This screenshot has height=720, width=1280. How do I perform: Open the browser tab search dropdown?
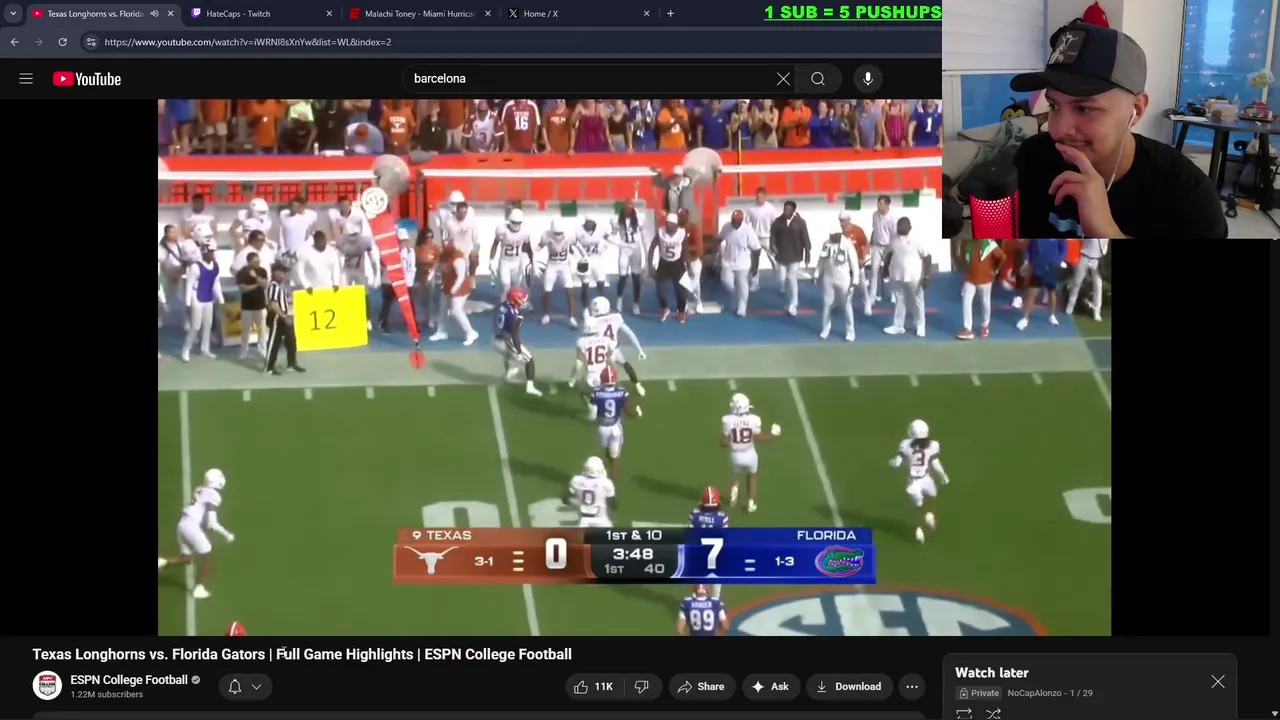click(12, 14)
